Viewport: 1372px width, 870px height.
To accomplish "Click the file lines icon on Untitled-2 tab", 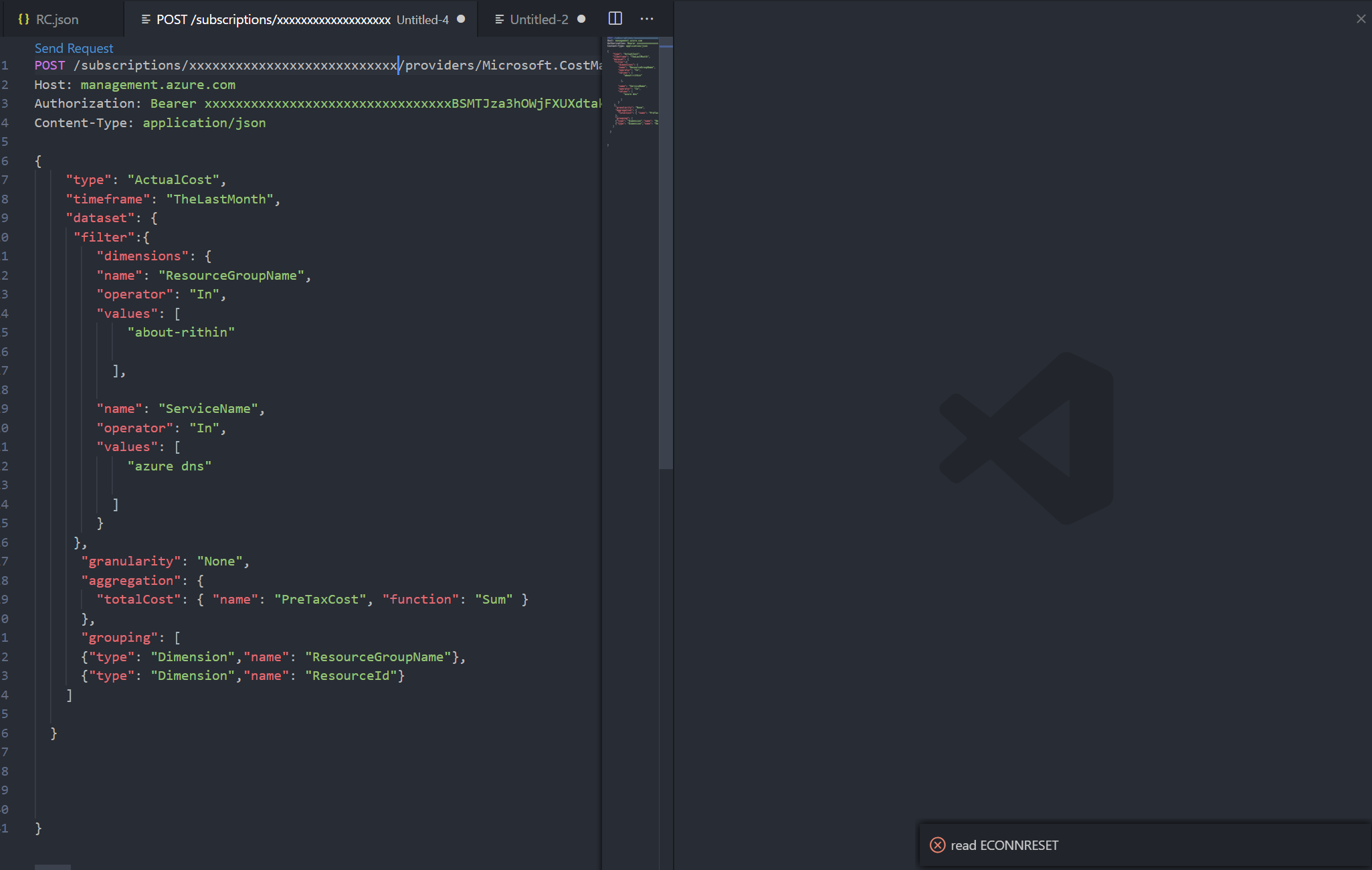I will [499, 19].
